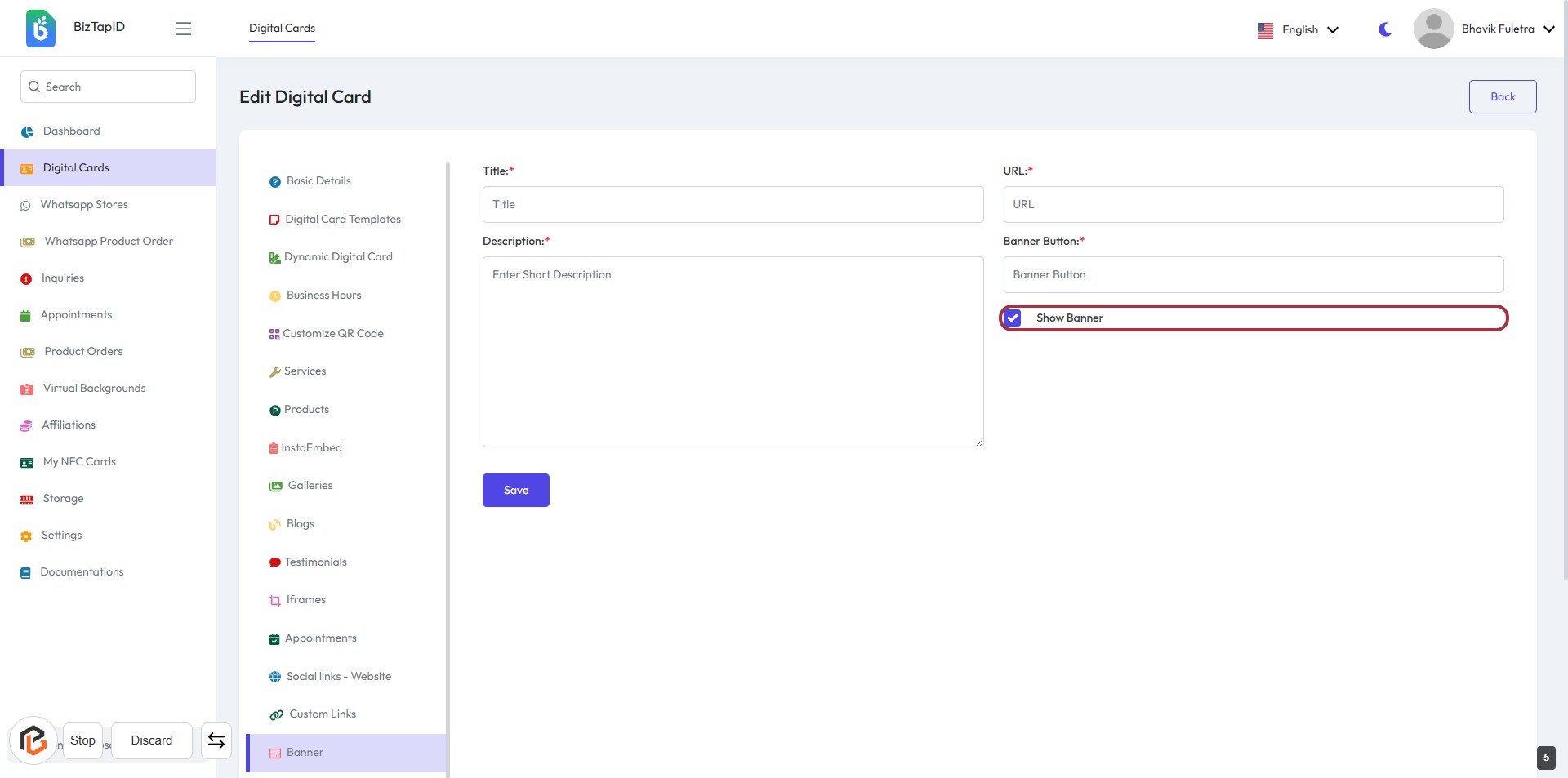Click into the Title input field
Image resolution: width=1568 pixels, height=778 pixels.
pos(733,205)
